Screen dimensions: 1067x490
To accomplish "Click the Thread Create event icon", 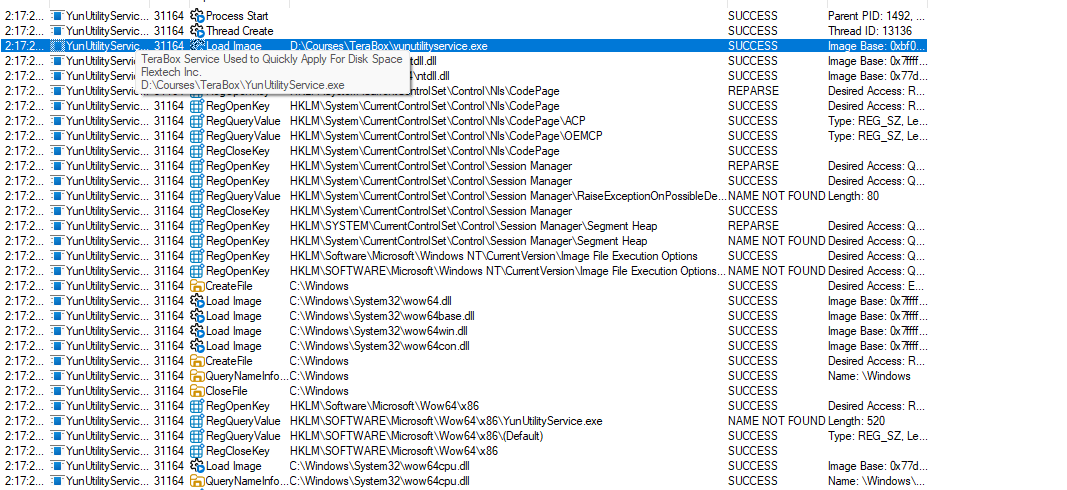I will coord(197,31).
